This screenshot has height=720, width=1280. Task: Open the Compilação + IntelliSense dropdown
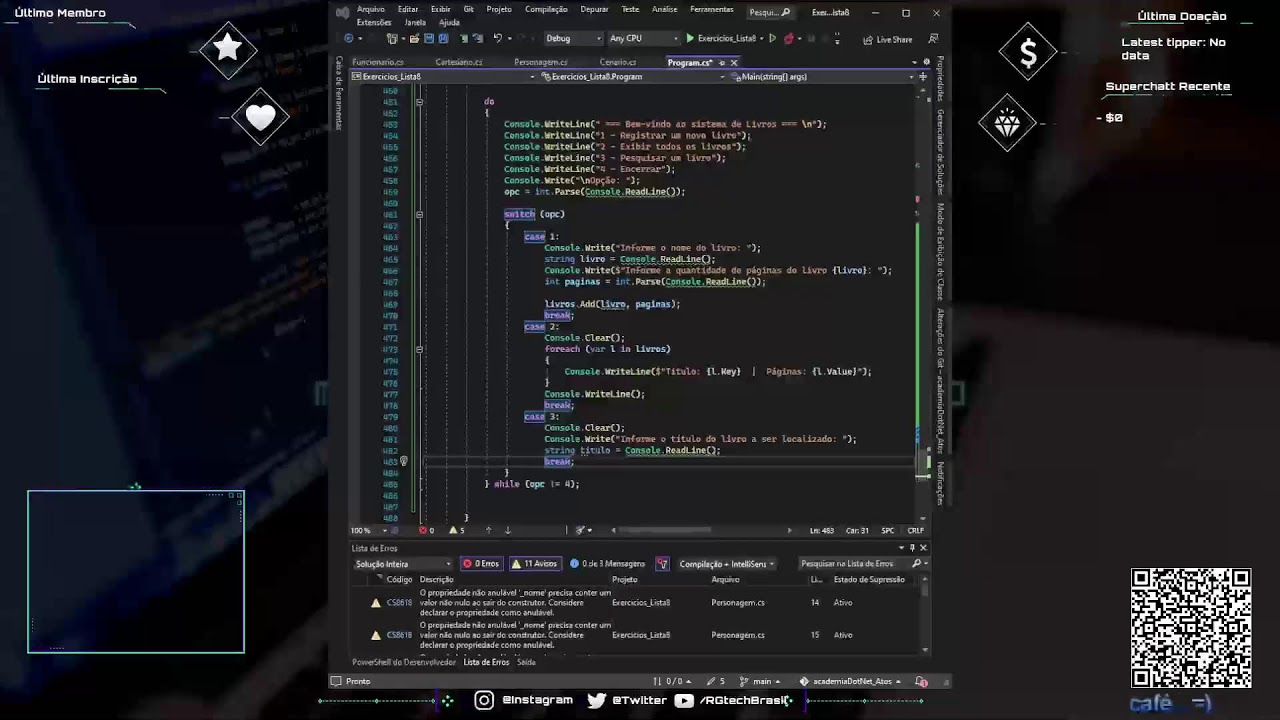tap(727, 564)
